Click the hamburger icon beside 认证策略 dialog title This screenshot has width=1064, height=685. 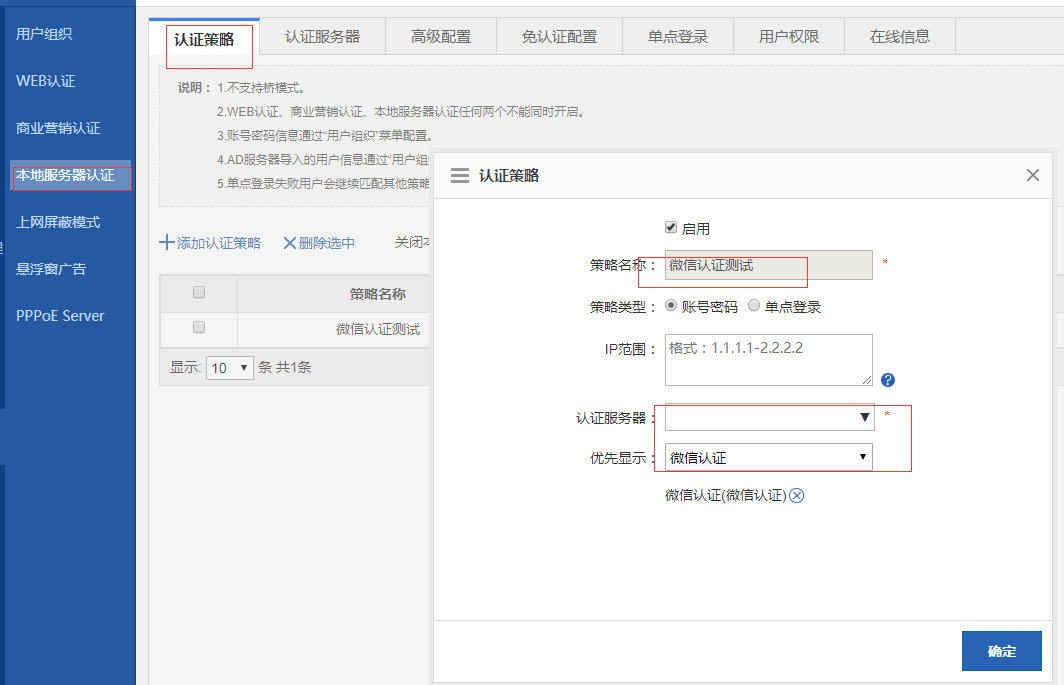[x=460, y=176]
